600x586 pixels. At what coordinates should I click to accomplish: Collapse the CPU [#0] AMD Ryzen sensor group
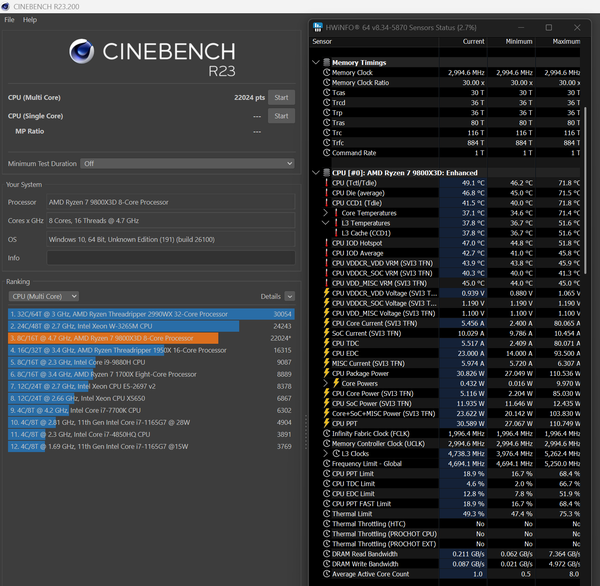click(316, 173)
